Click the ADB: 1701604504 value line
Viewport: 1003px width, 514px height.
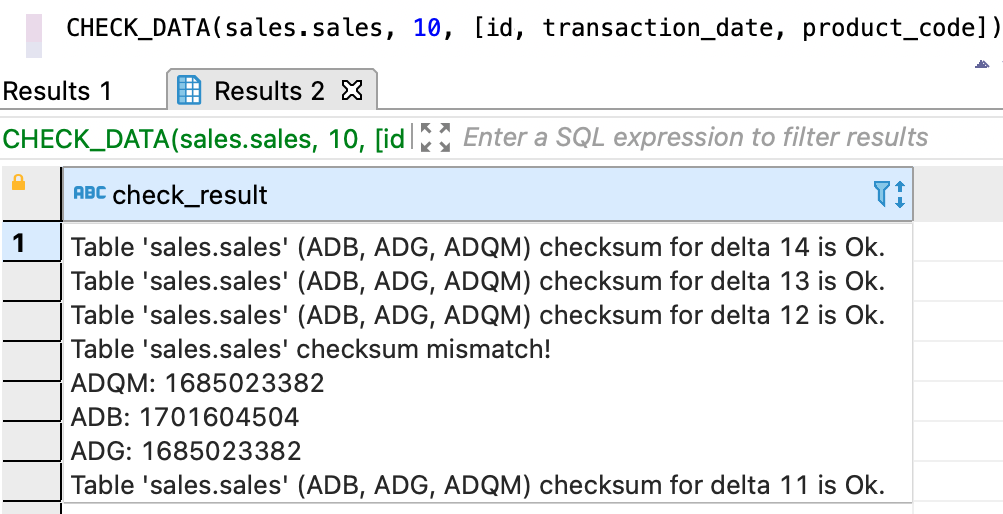tap(185, 417)
